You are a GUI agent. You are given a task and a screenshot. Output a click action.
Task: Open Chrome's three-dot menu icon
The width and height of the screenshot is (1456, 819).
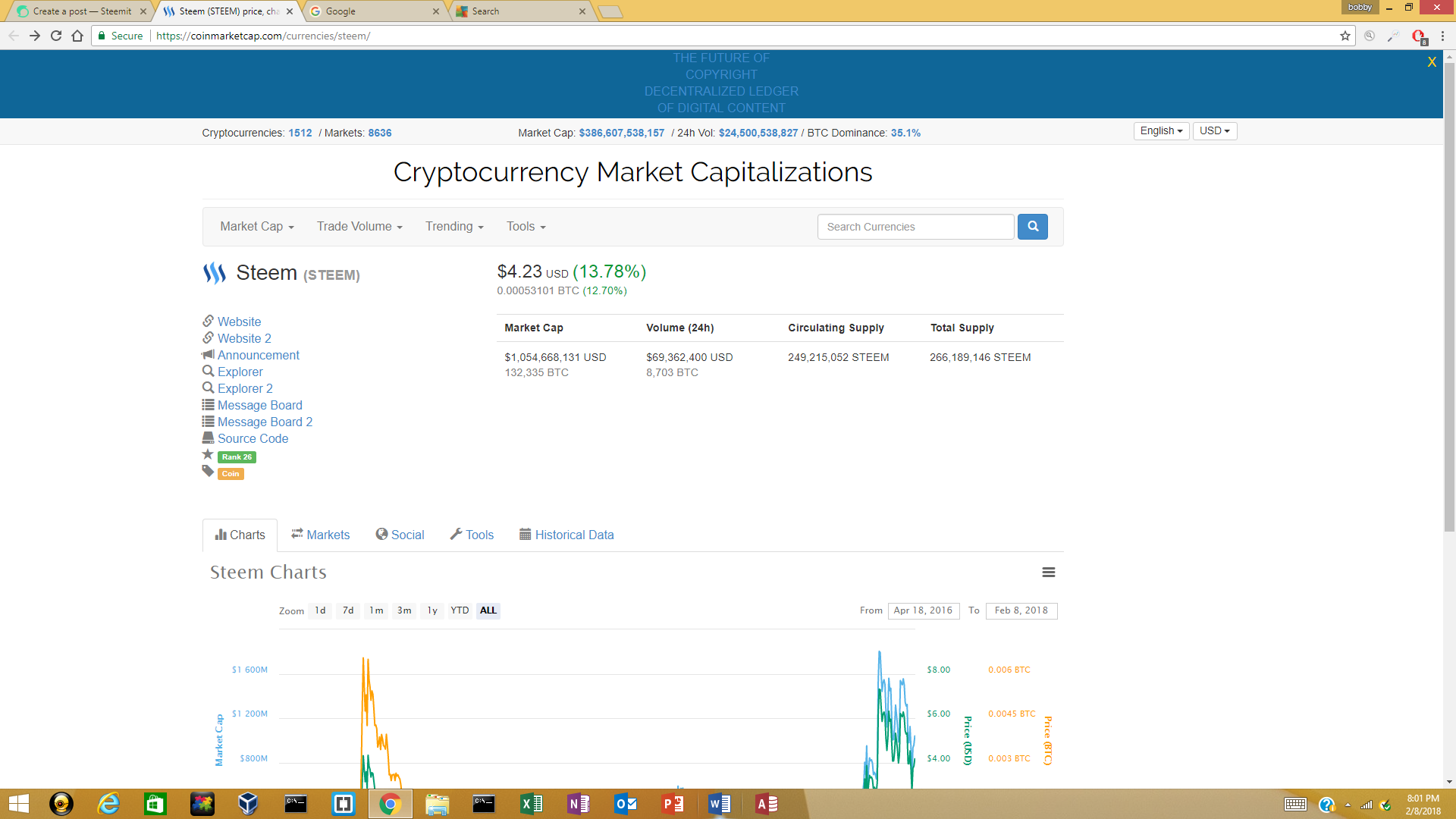pyautogui.click(x=1442, y=36)
